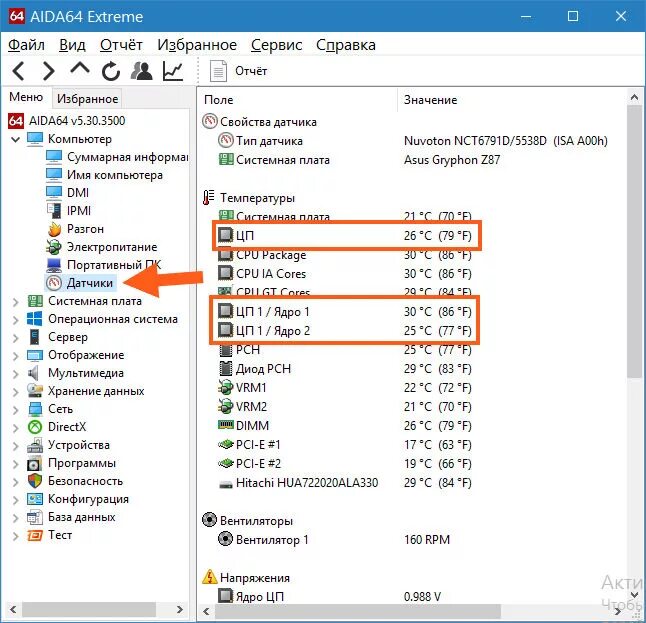Click the tree panel's horizontal scroll left arrow
Image resolution: width=646 pixels, height=623 pixels.
click(x=13, y=609)
